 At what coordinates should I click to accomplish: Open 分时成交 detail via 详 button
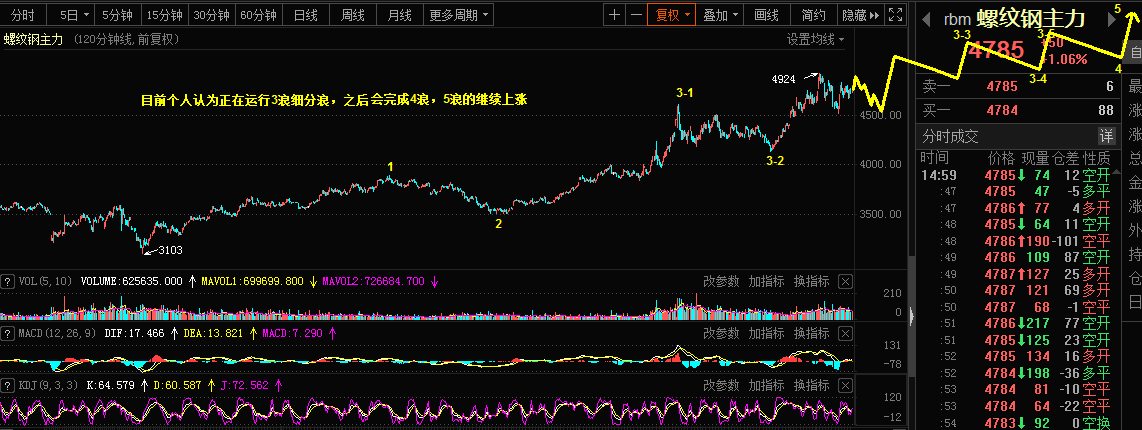tap(1107, 136)
